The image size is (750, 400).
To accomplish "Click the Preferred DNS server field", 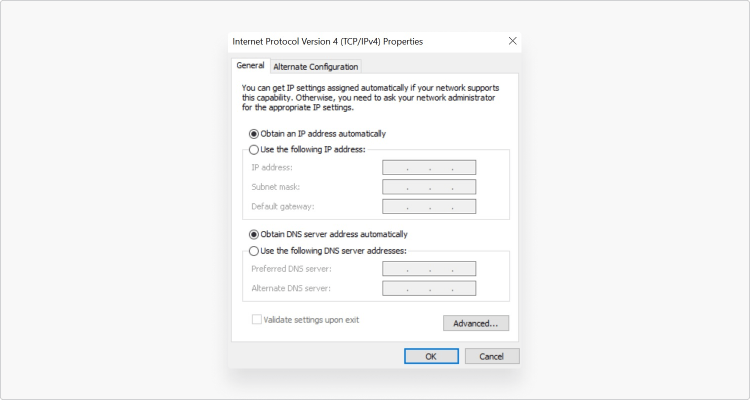I will click(429, 269).
